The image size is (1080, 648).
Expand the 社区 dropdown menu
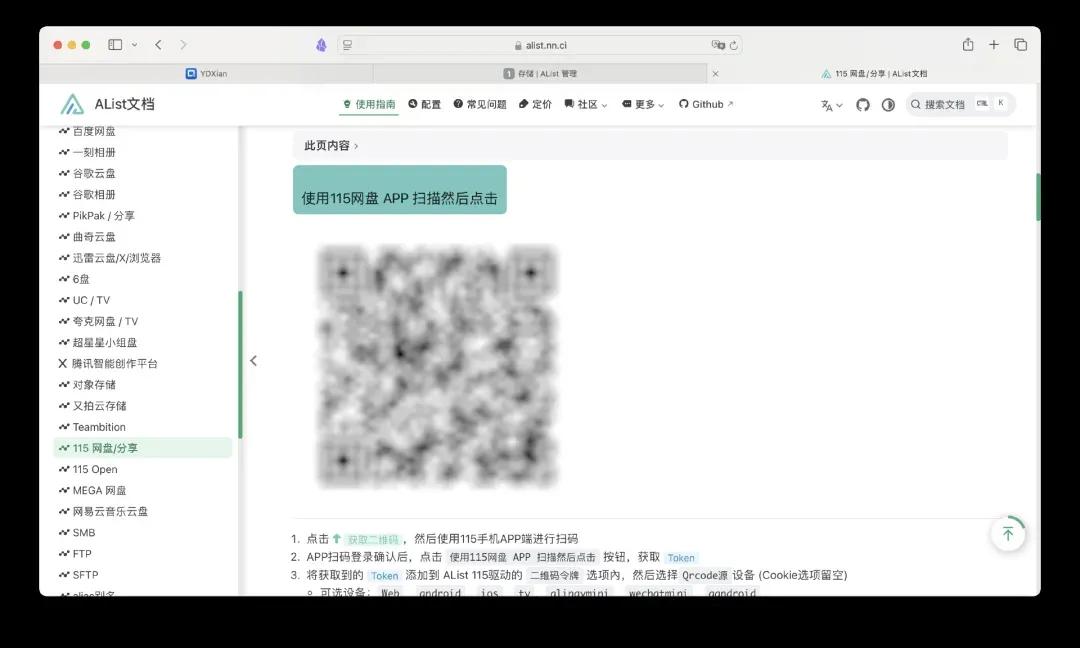coord(586,104)
